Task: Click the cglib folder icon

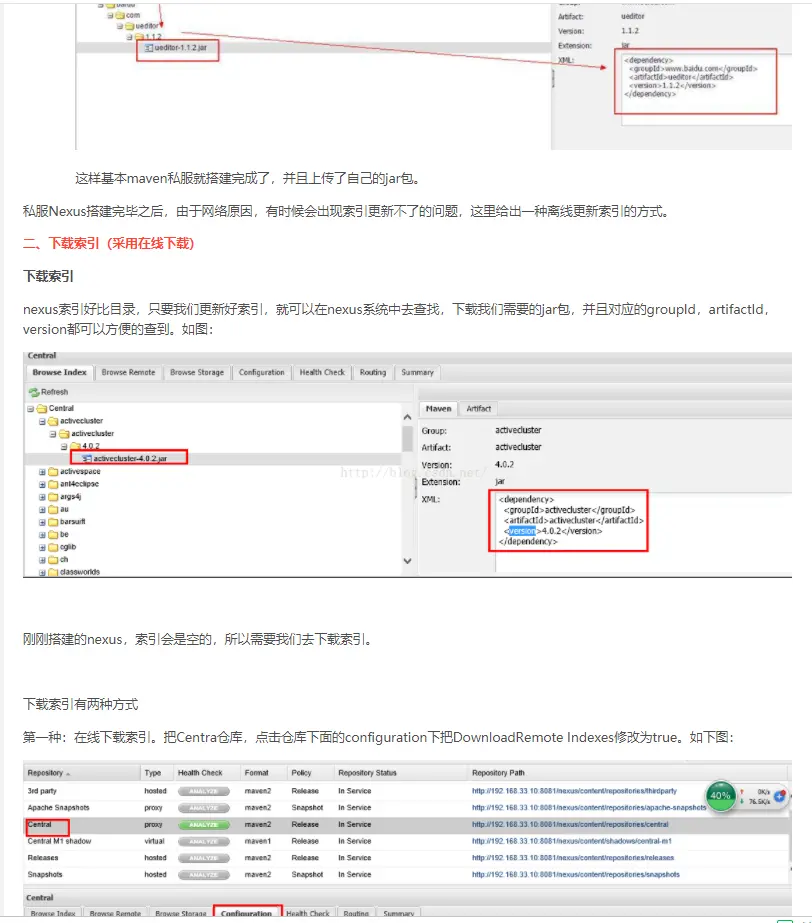Action: click(53, 547)
